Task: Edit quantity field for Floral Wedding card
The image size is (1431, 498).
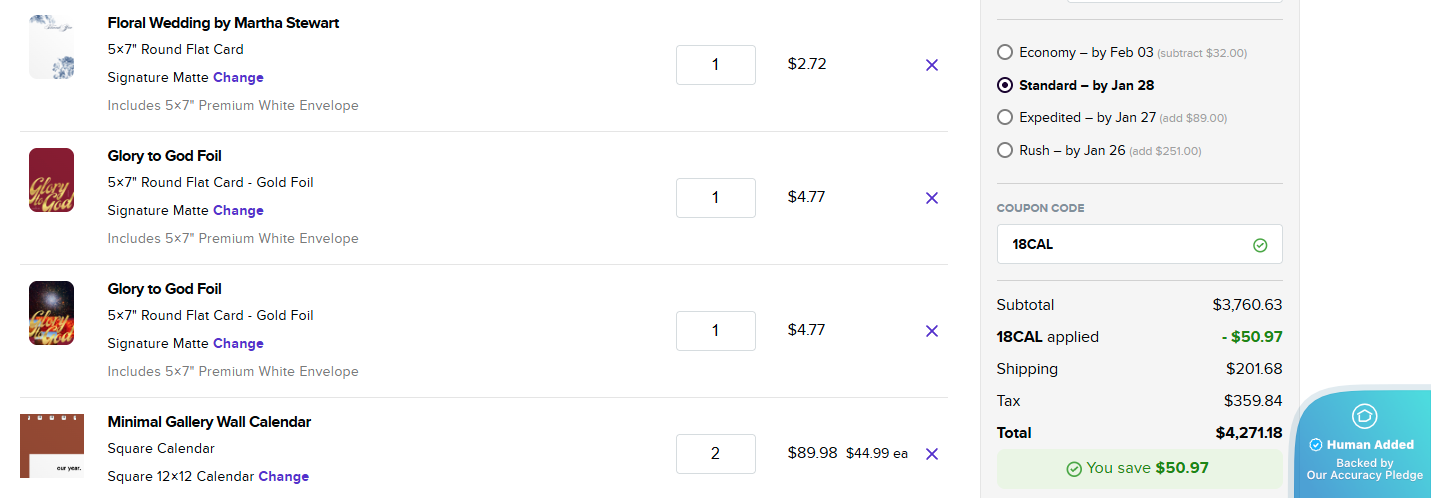Action: 715,65
